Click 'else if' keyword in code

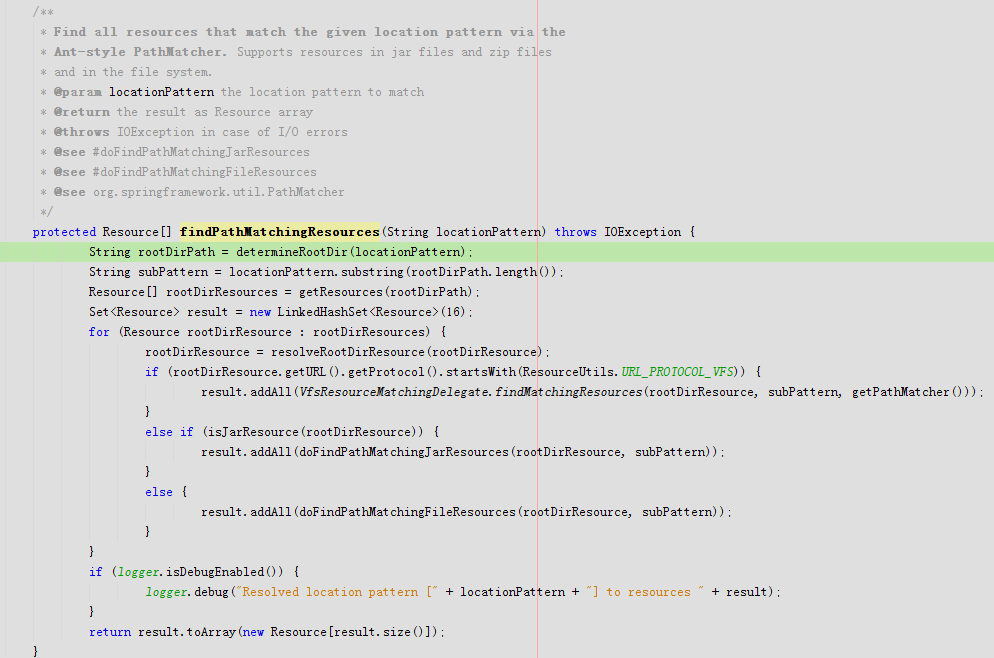pyautogui.click(x=169, y=432)
